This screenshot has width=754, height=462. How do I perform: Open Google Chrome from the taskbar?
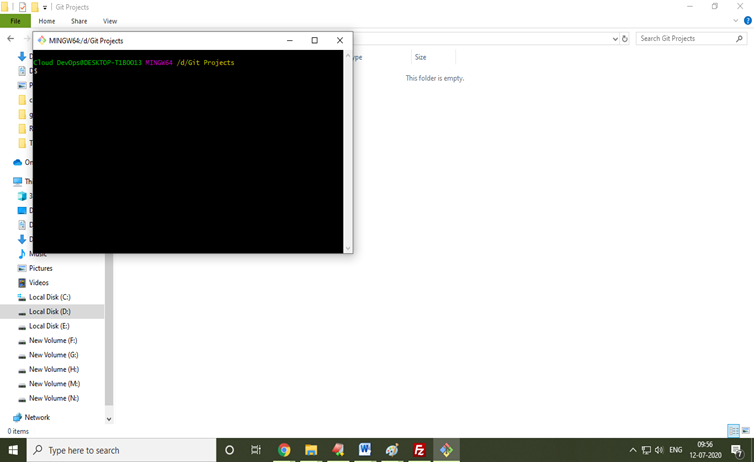click(284, 450)
